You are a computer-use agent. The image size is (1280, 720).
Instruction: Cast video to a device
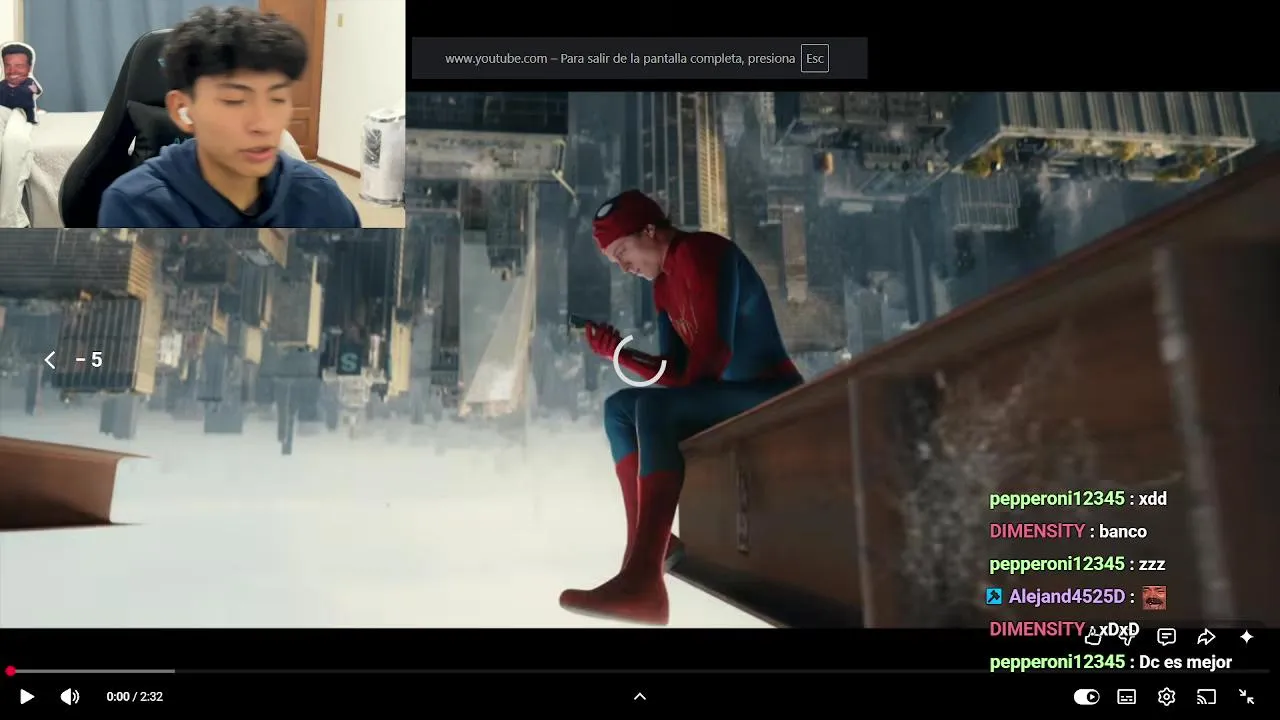1206,697
